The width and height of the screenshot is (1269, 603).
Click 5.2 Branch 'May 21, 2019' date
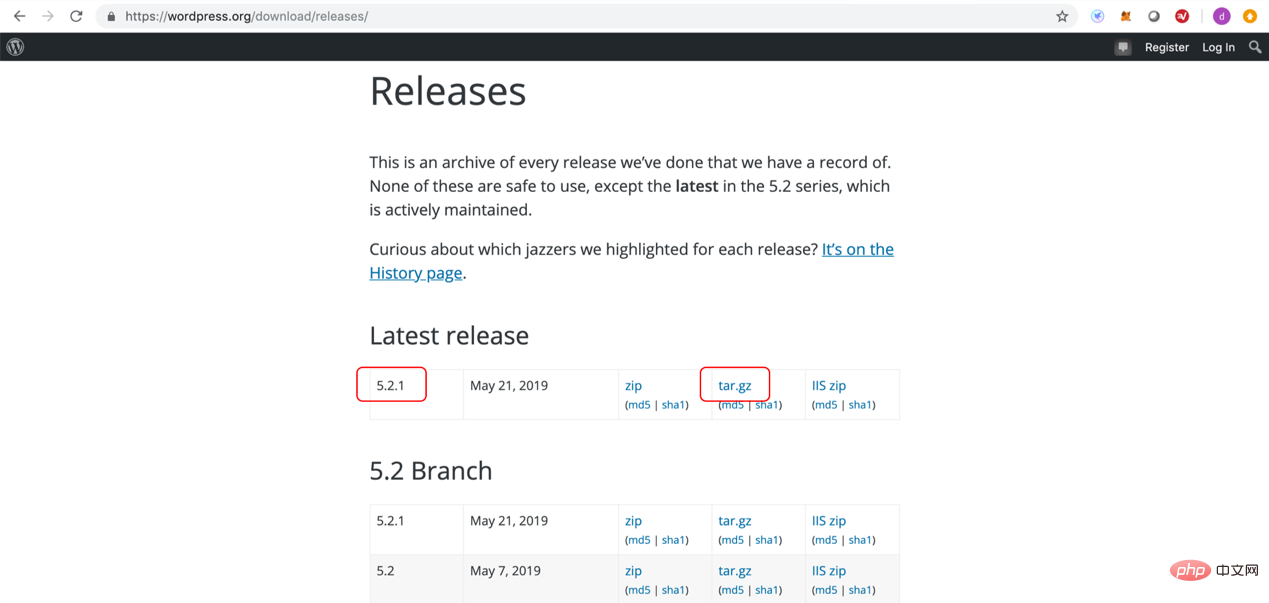509,520
